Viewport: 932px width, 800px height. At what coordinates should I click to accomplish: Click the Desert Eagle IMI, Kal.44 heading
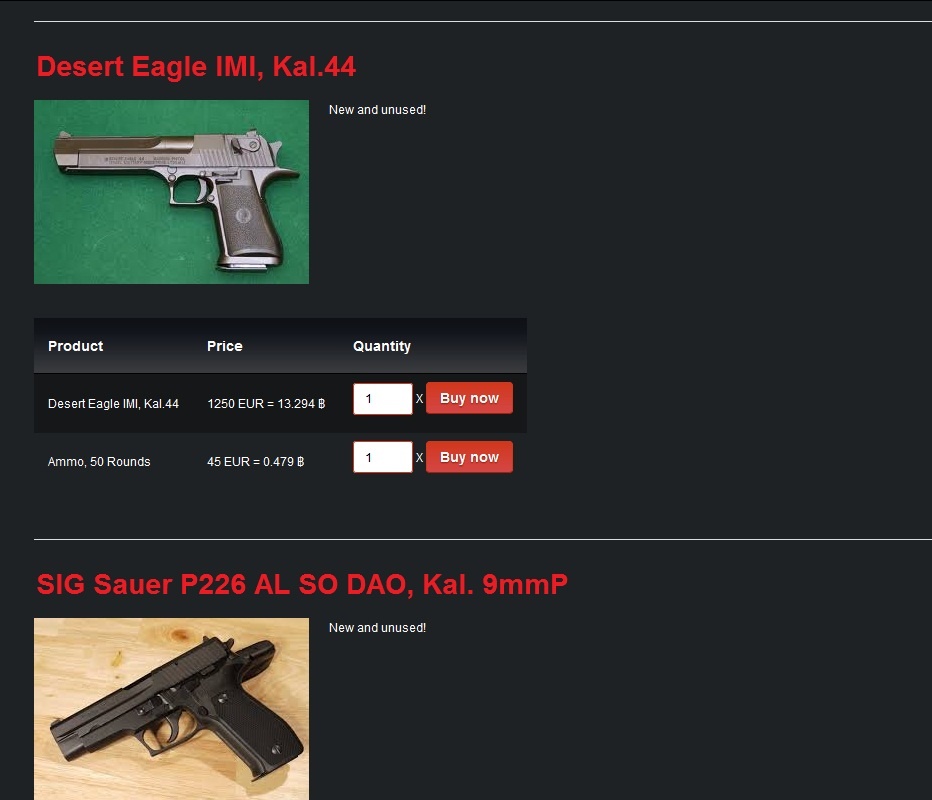point(196,67)
